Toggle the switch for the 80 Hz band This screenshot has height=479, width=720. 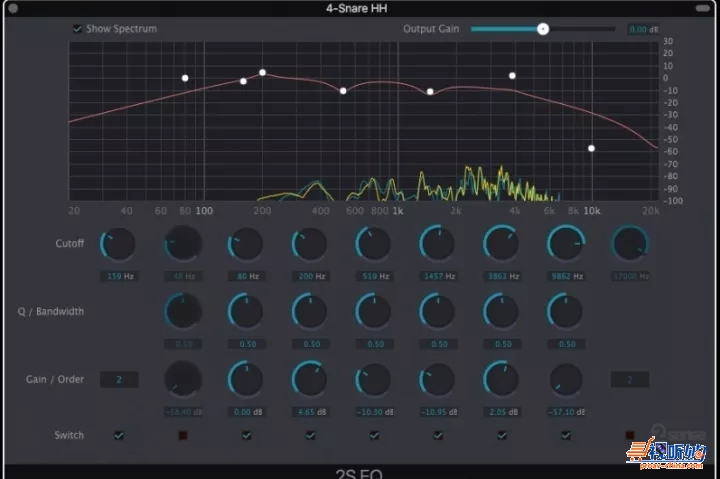tap(247, 435)
